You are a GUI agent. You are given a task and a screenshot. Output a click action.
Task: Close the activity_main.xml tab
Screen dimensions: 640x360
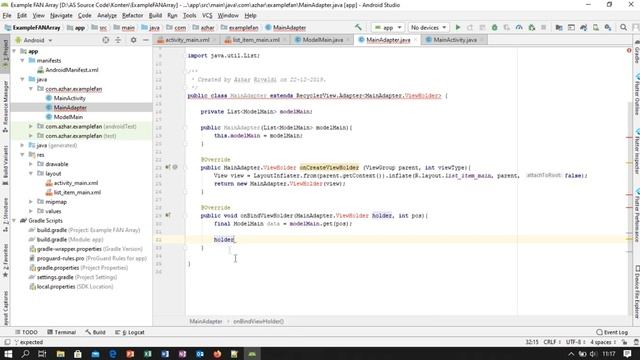coord(215,40)
